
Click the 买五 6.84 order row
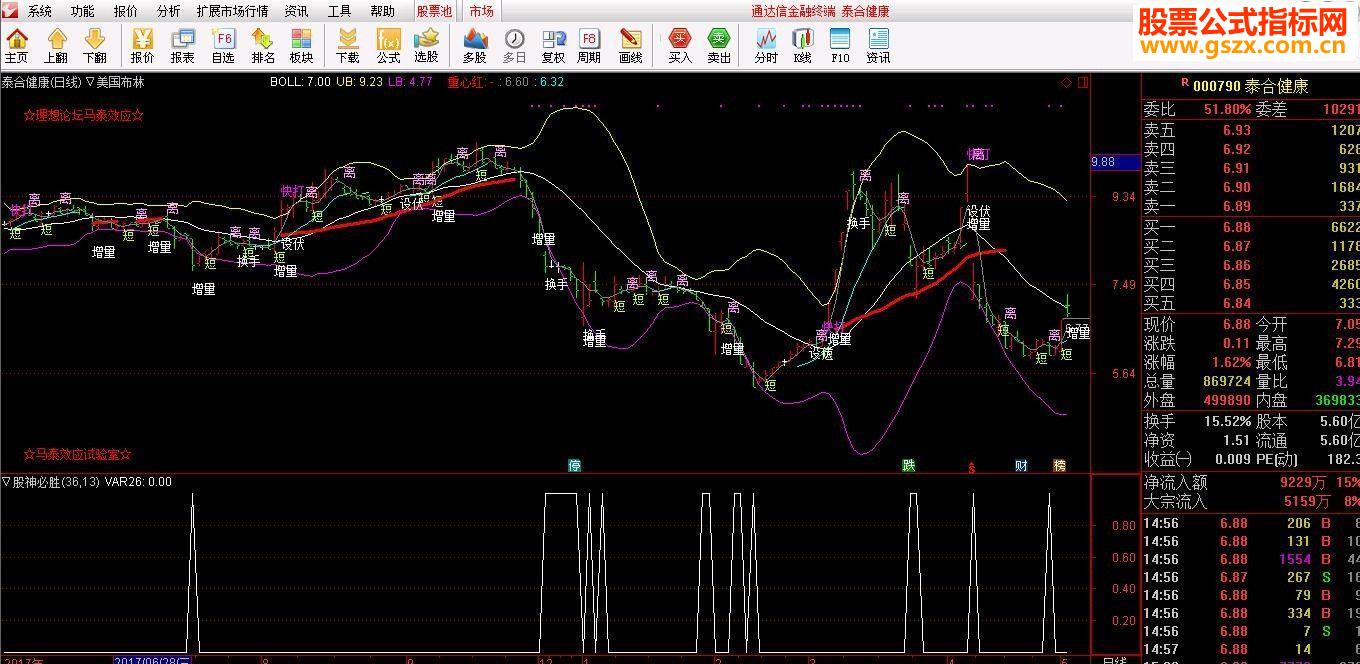[1251, 303]
